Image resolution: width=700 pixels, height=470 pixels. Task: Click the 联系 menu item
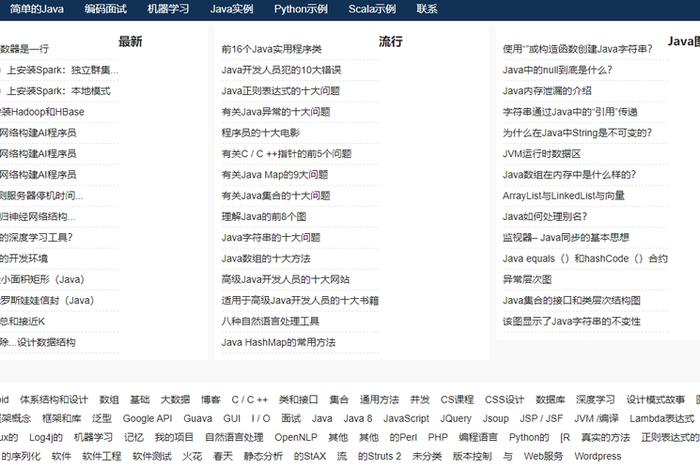[x=427, y=9]
